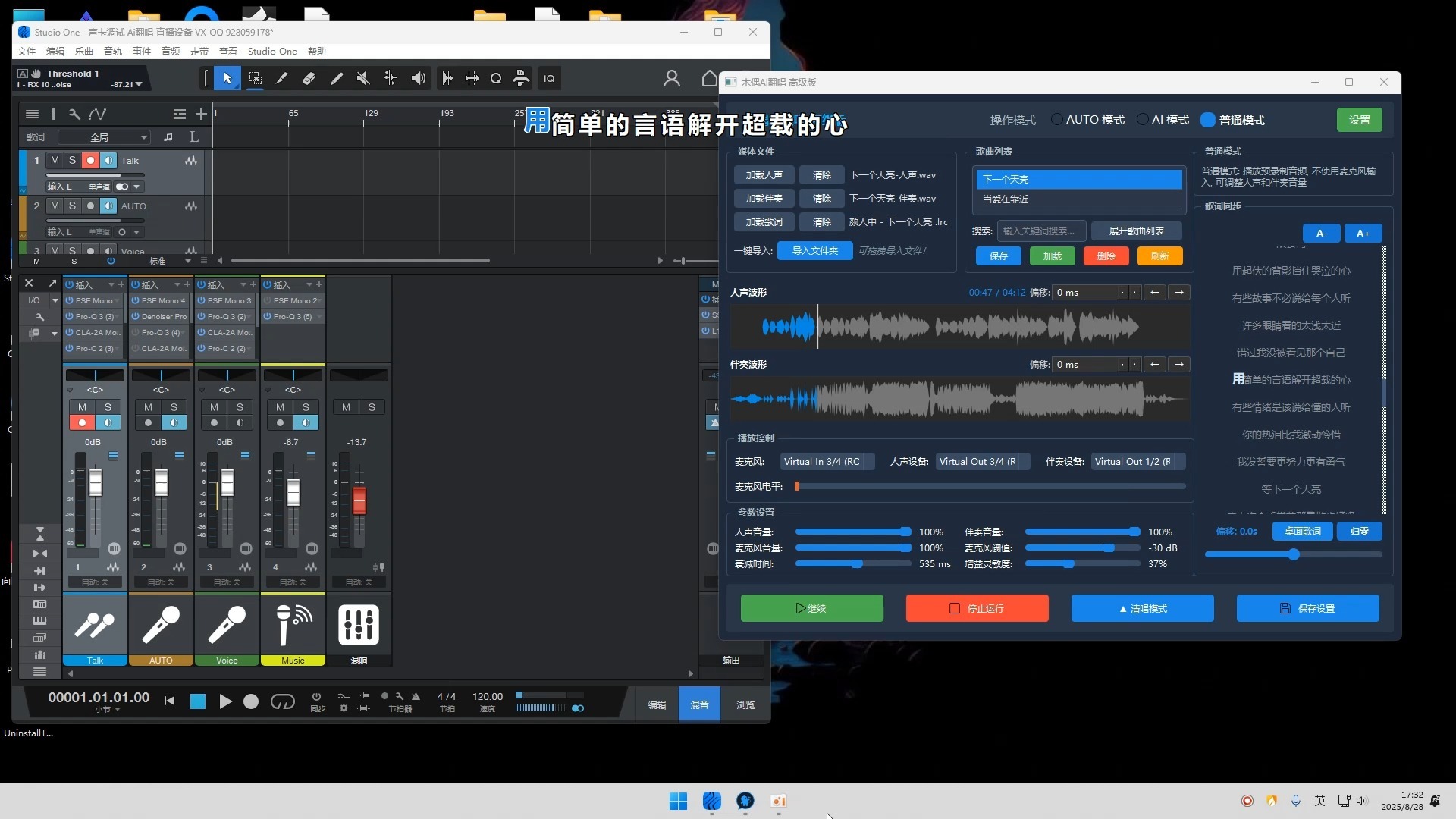Viewport: 1456px width, 819px height.
Task: Start playback in Studio One transport
Action: [x=225, y=701]
